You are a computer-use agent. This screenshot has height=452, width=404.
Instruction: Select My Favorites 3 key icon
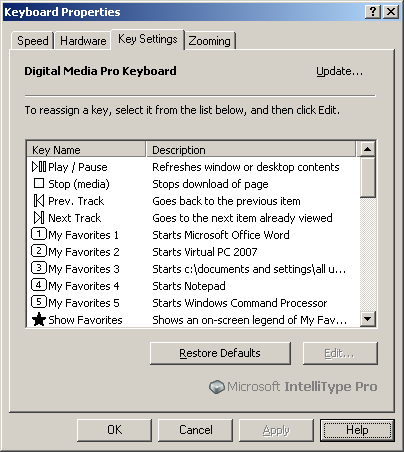tap(39, 268)
